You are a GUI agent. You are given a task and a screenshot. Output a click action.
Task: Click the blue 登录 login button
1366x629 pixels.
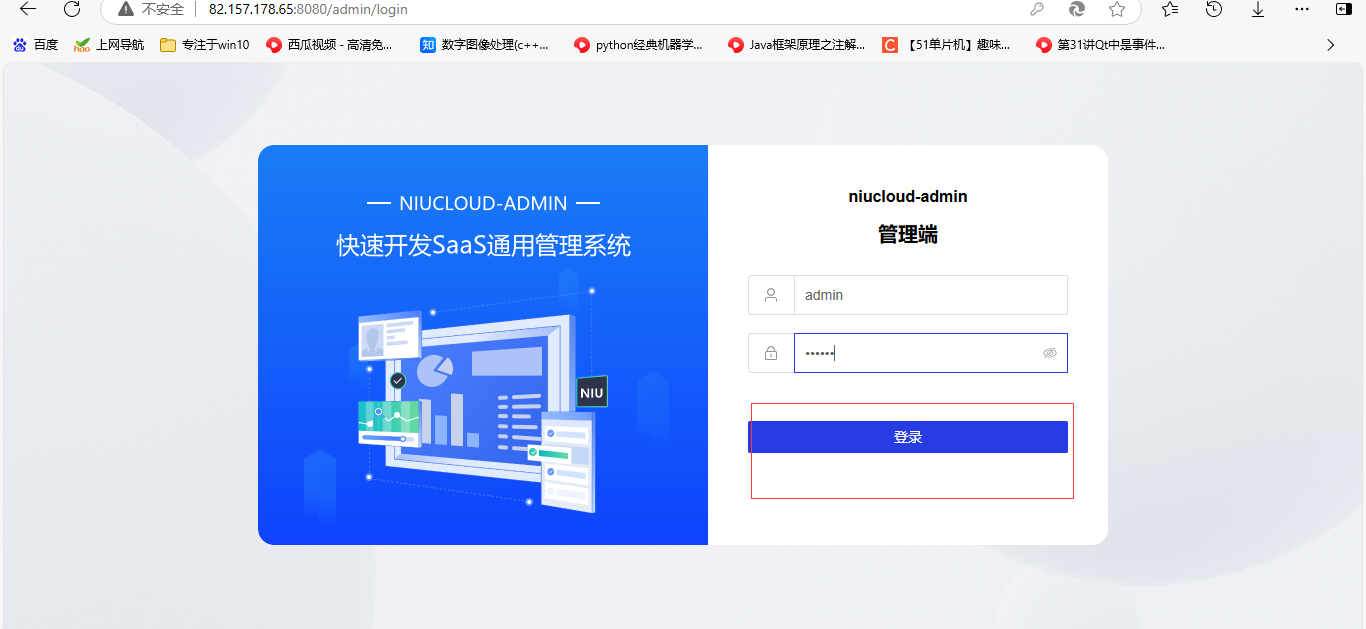tap(908, 437)
